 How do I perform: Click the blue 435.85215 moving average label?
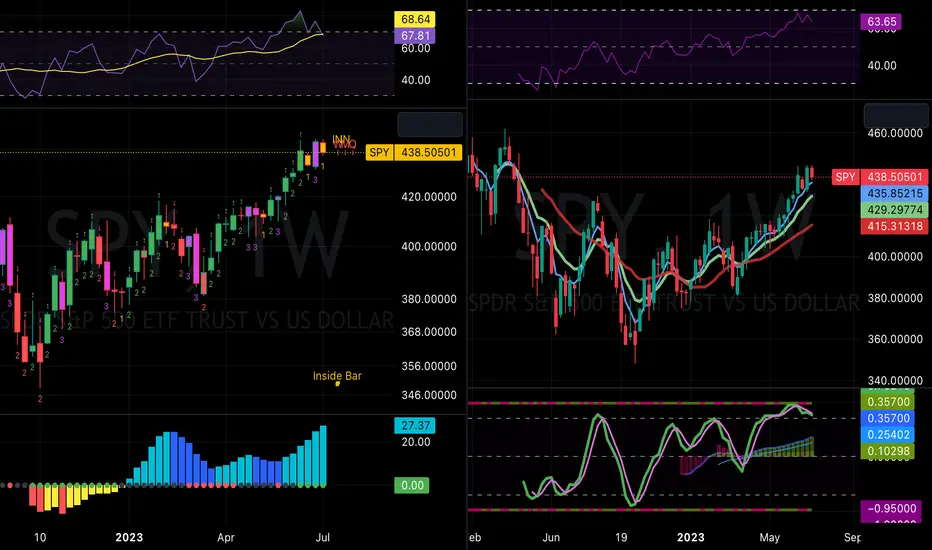(x=895, y=193)
